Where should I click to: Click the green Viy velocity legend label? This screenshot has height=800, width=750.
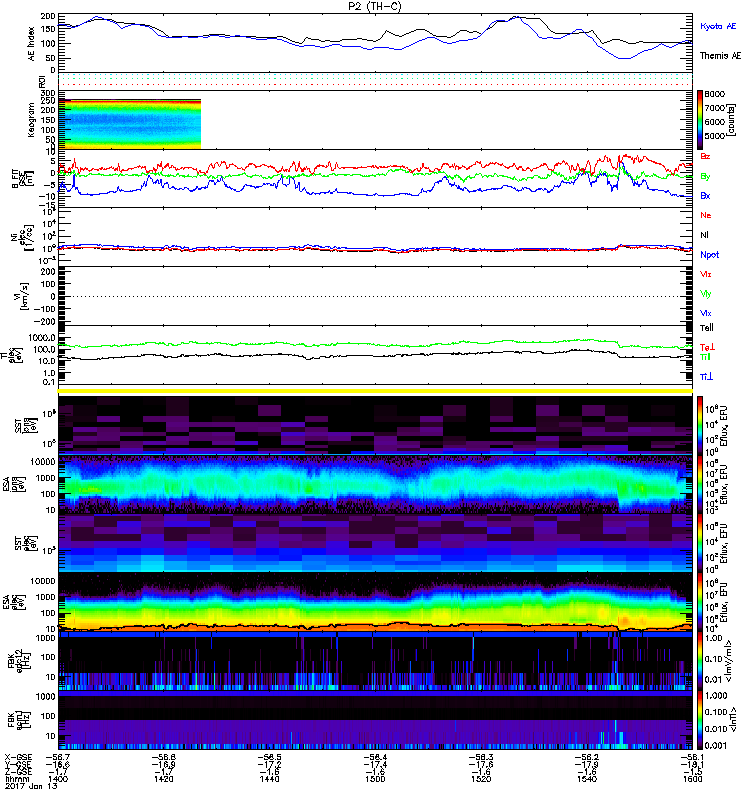(x=706, y=294)
